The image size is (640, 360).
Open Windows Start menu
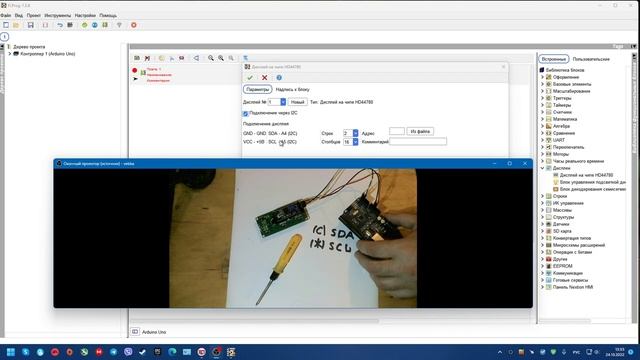[x=11, y=352]
